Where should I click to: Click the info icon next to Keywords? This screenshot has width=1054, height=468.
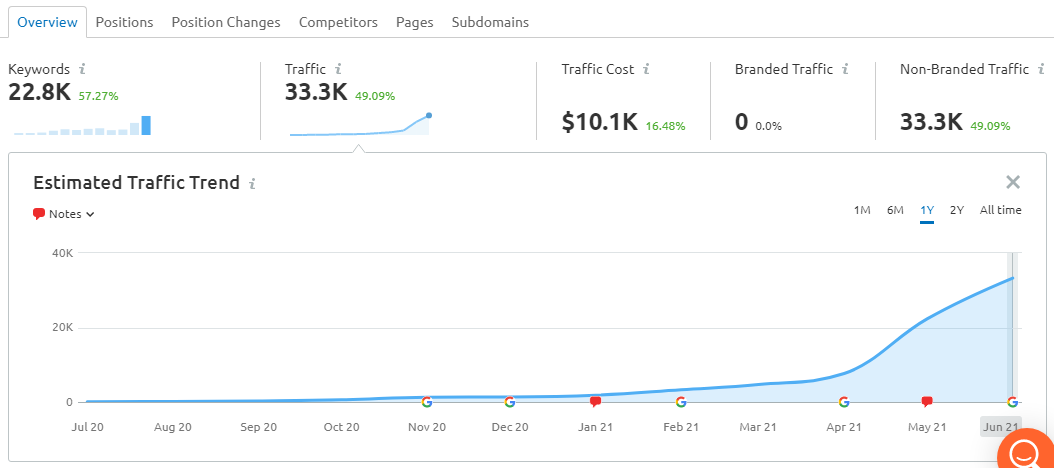82,69
